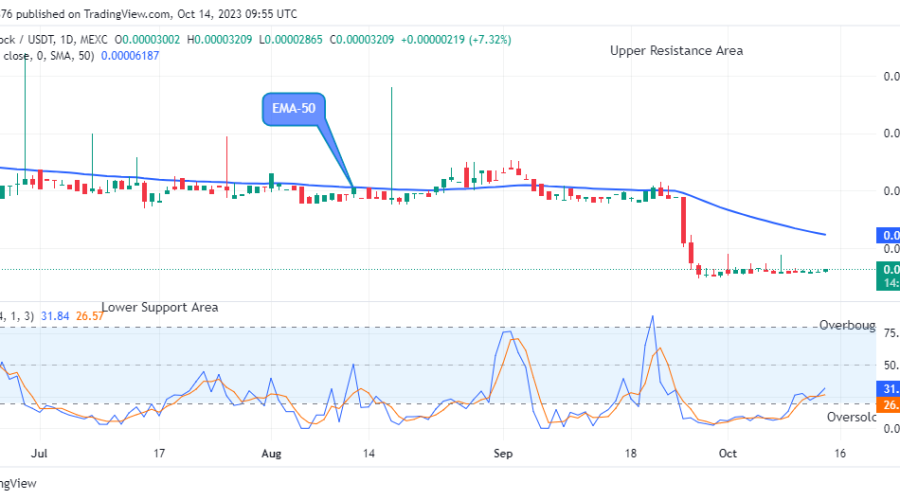Click the '14' date axis label
900x500 pixels.
pos(368,454)
